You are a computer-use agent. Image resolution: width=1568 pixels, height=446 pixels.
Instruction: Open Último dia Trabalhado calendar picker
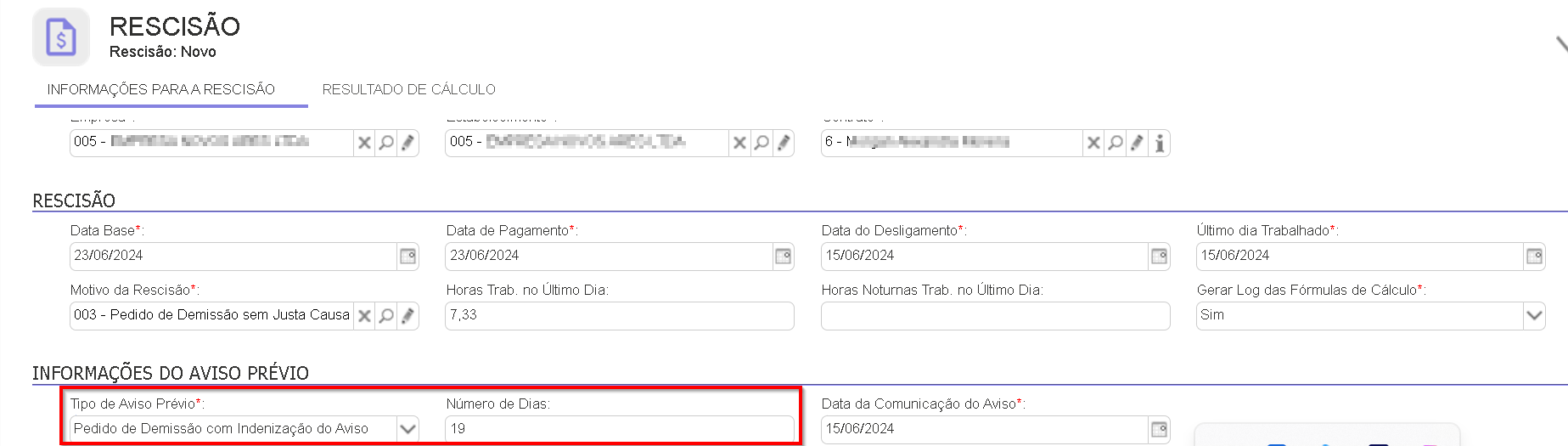[x=1535, y=256]
